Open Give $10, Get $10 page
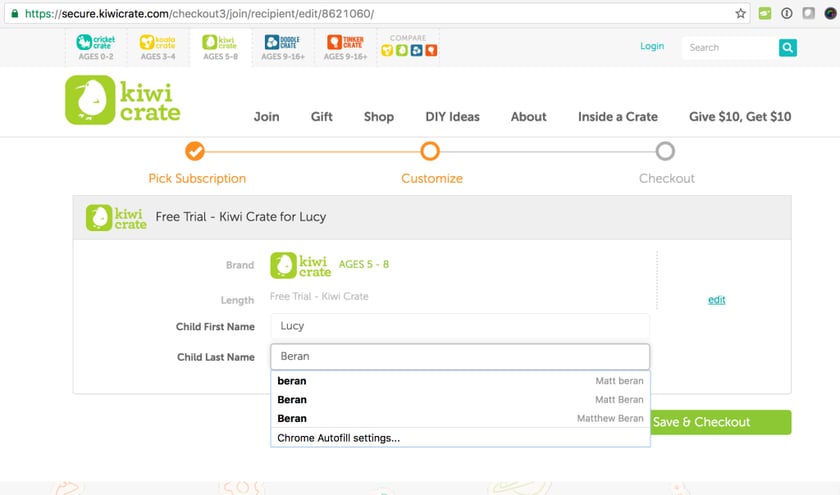This screenshot has height=495, width=840. coord(740,117)
